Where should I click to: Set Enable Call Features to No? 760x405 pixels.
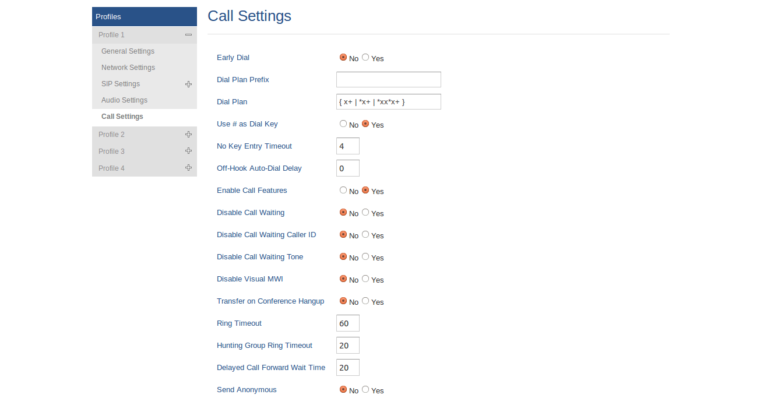(x=344, y=190)
